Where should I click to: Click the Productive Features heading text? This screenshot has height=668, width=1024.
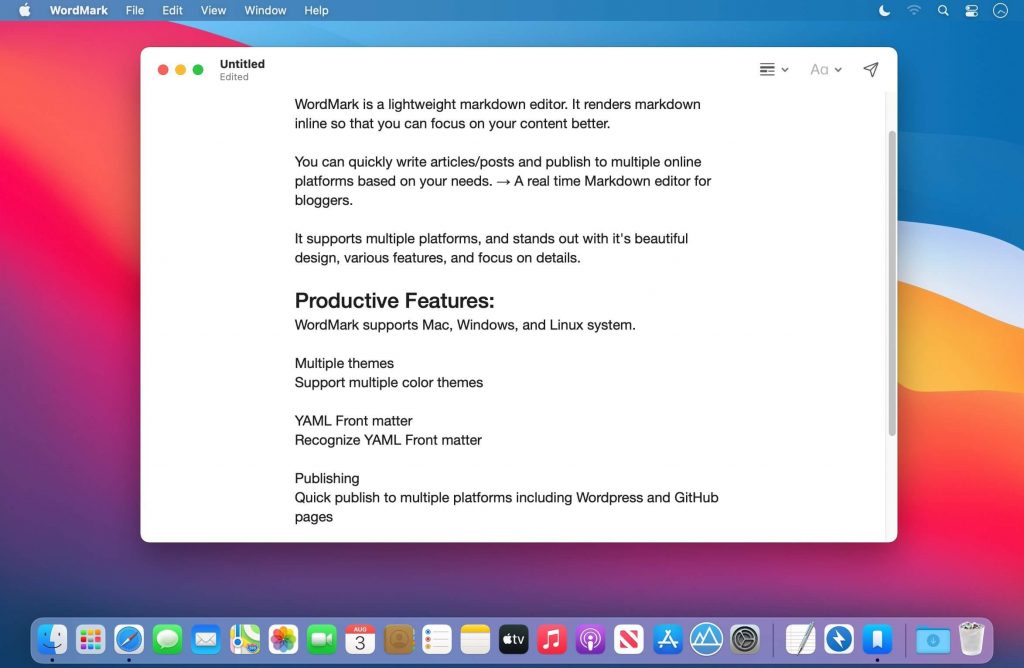[394, 301]
